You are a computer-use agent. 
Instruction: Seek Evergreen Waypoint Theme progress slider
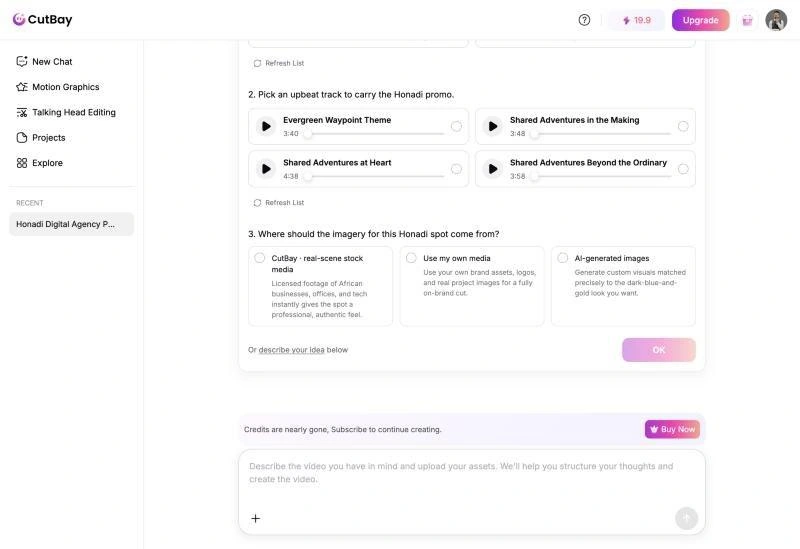(x=374, y=134)
